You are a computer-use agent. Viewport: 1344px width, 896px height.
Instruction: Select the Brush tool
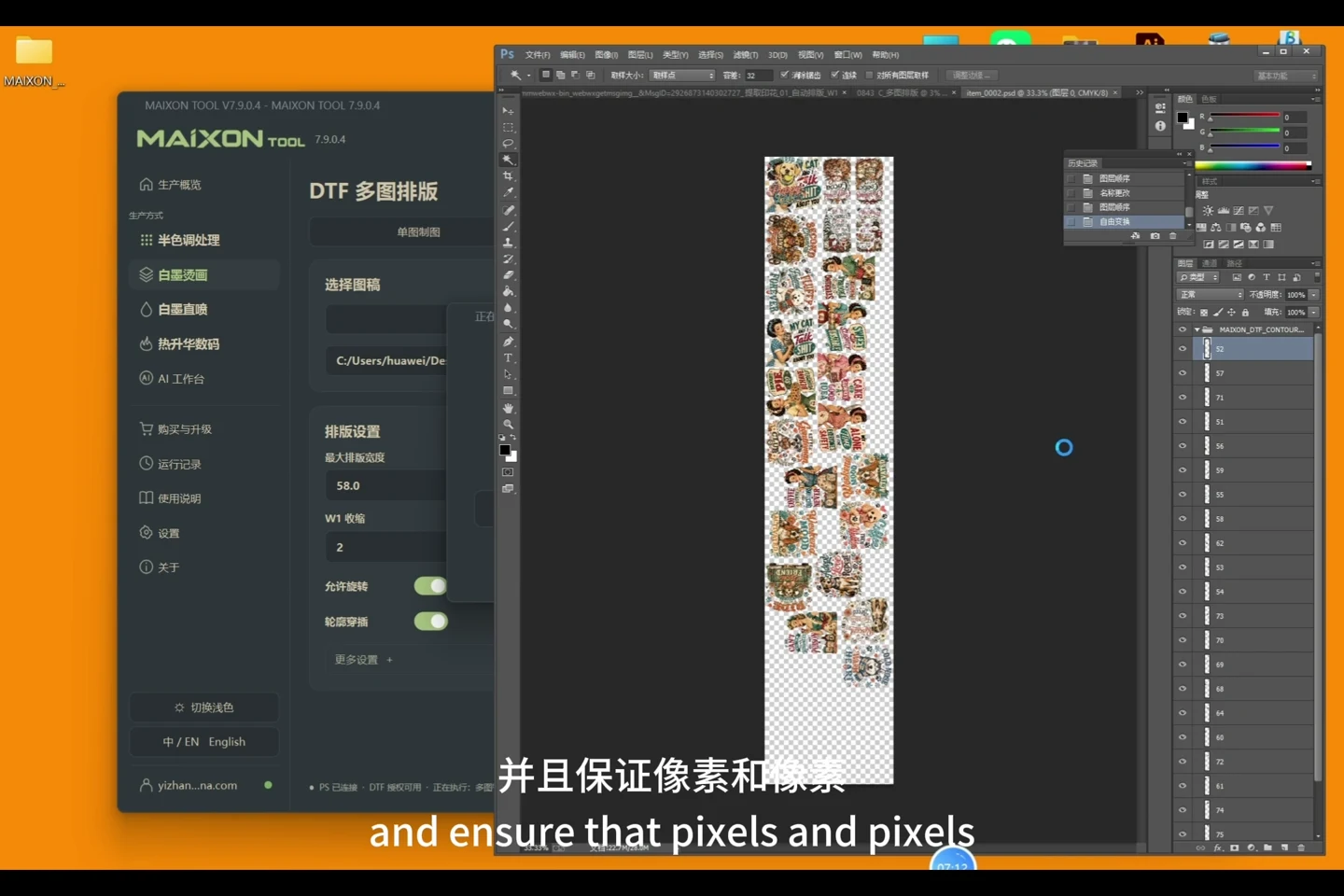[x=508, y=226]
